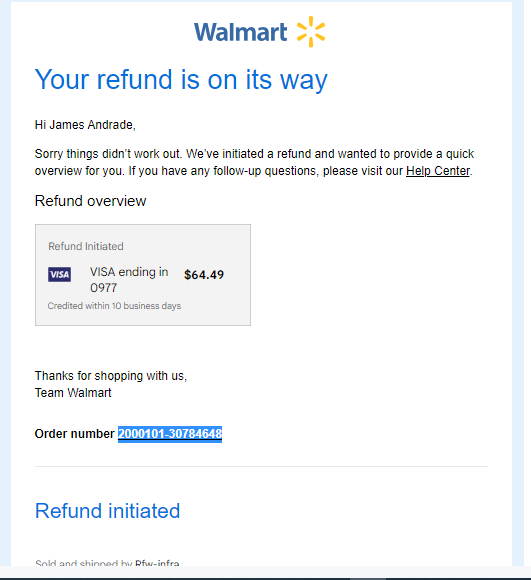Click the "Refund Initiated" label in the gray box

pos(86,246)
